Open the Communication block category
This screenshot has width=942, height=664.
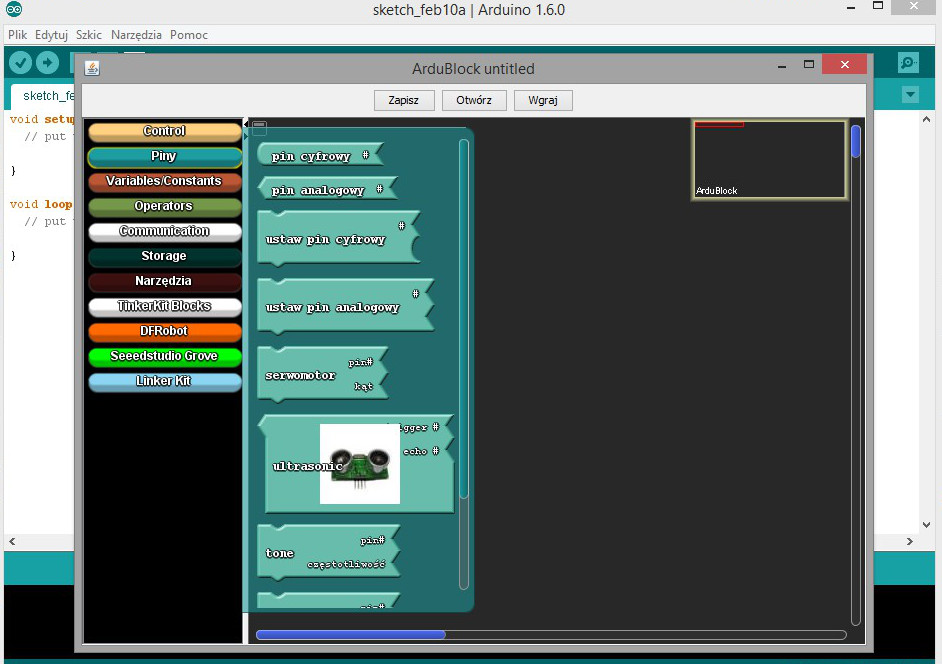point(165,231)
